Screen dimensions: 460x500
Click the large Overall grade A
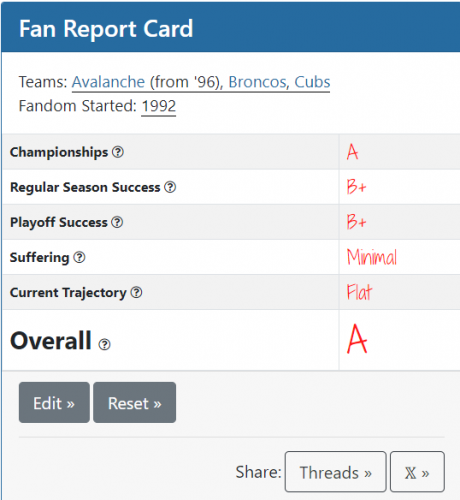(357, 339)
